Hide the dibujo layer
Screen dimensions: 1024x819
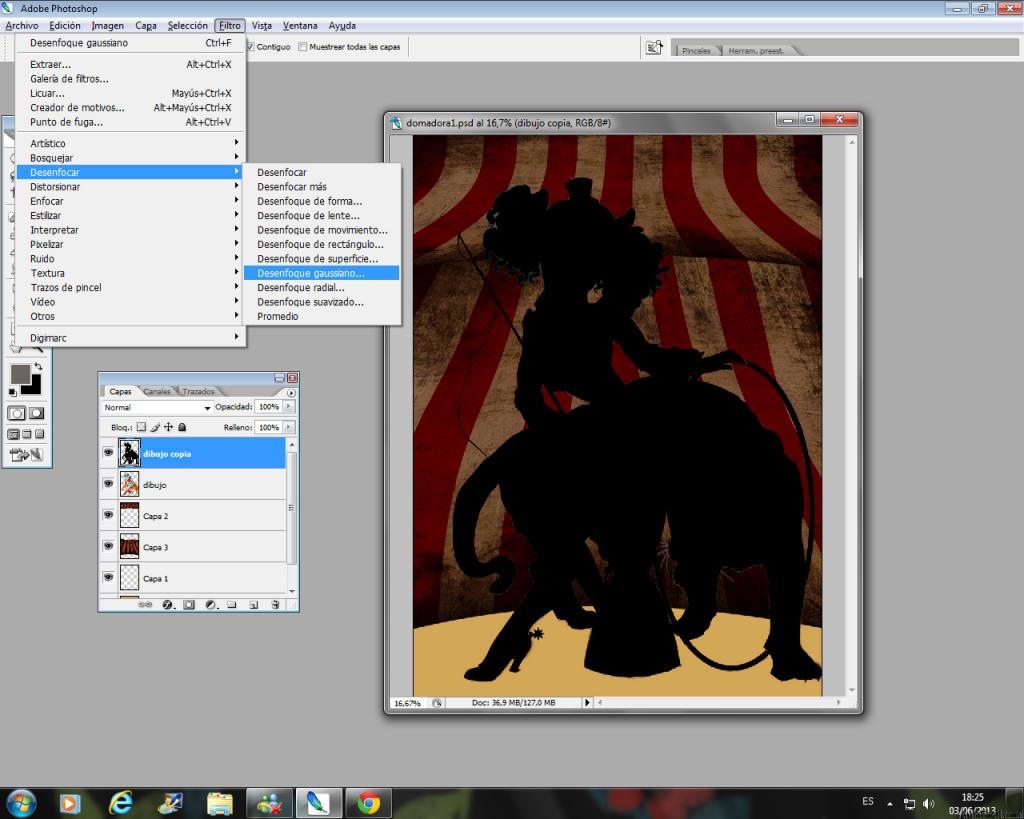[x=108, y=484]
